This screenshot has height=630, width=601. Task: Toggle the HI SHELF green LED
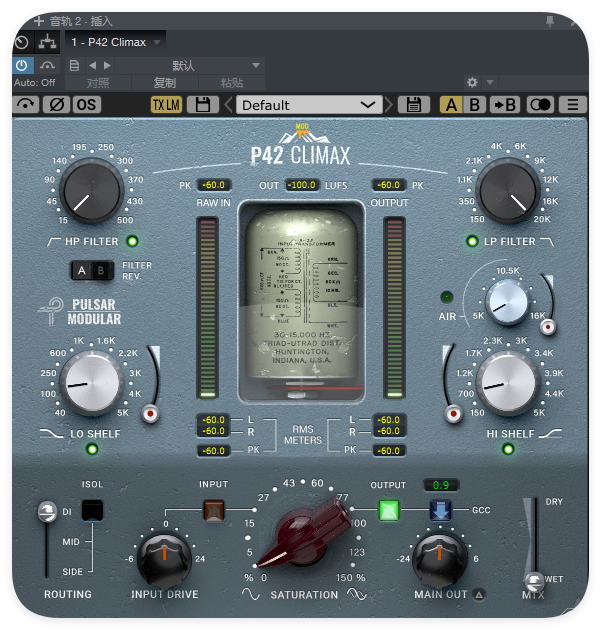click(508, 449)
